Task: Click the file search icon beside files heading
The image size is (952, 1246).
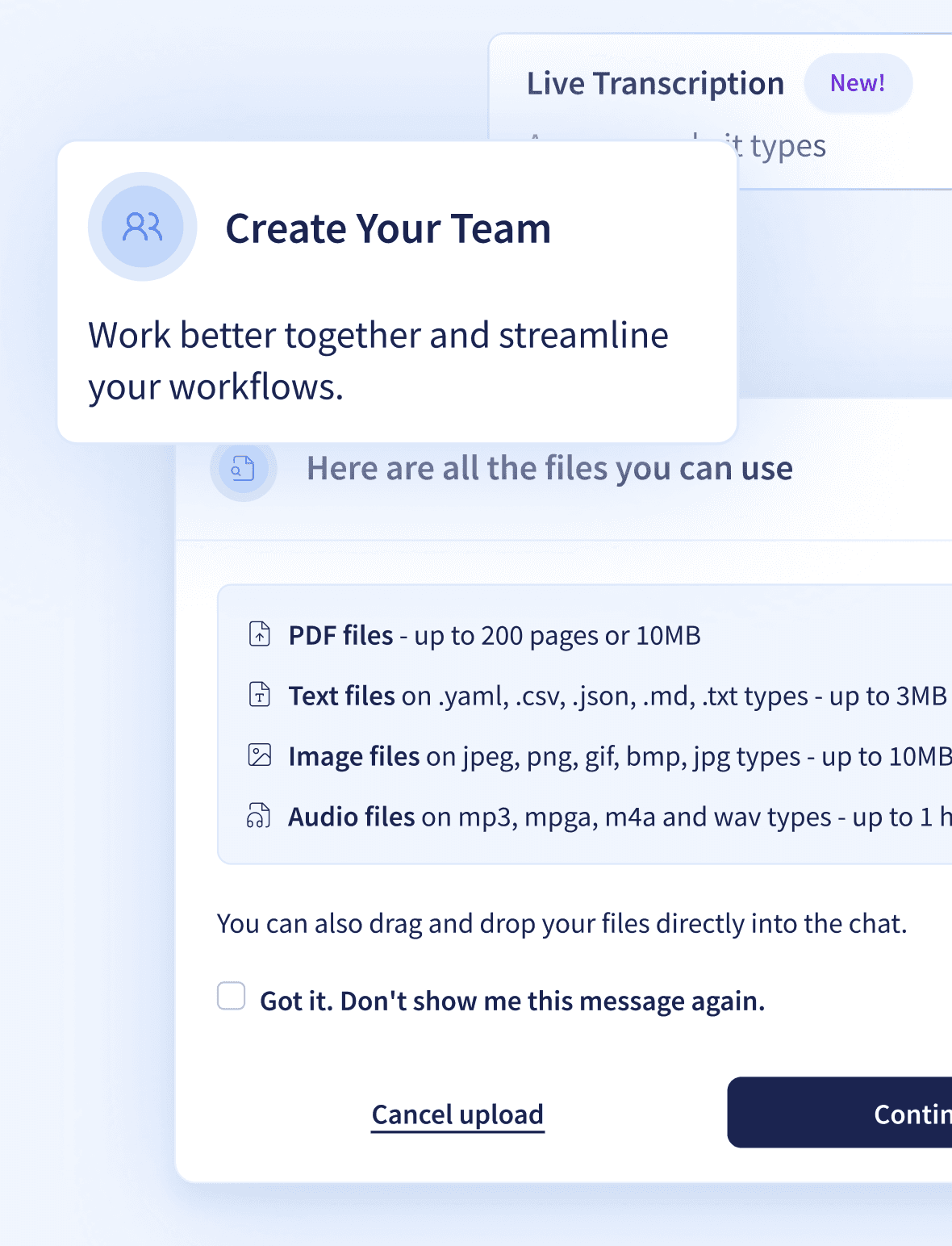Action: (x=243, y=468)
